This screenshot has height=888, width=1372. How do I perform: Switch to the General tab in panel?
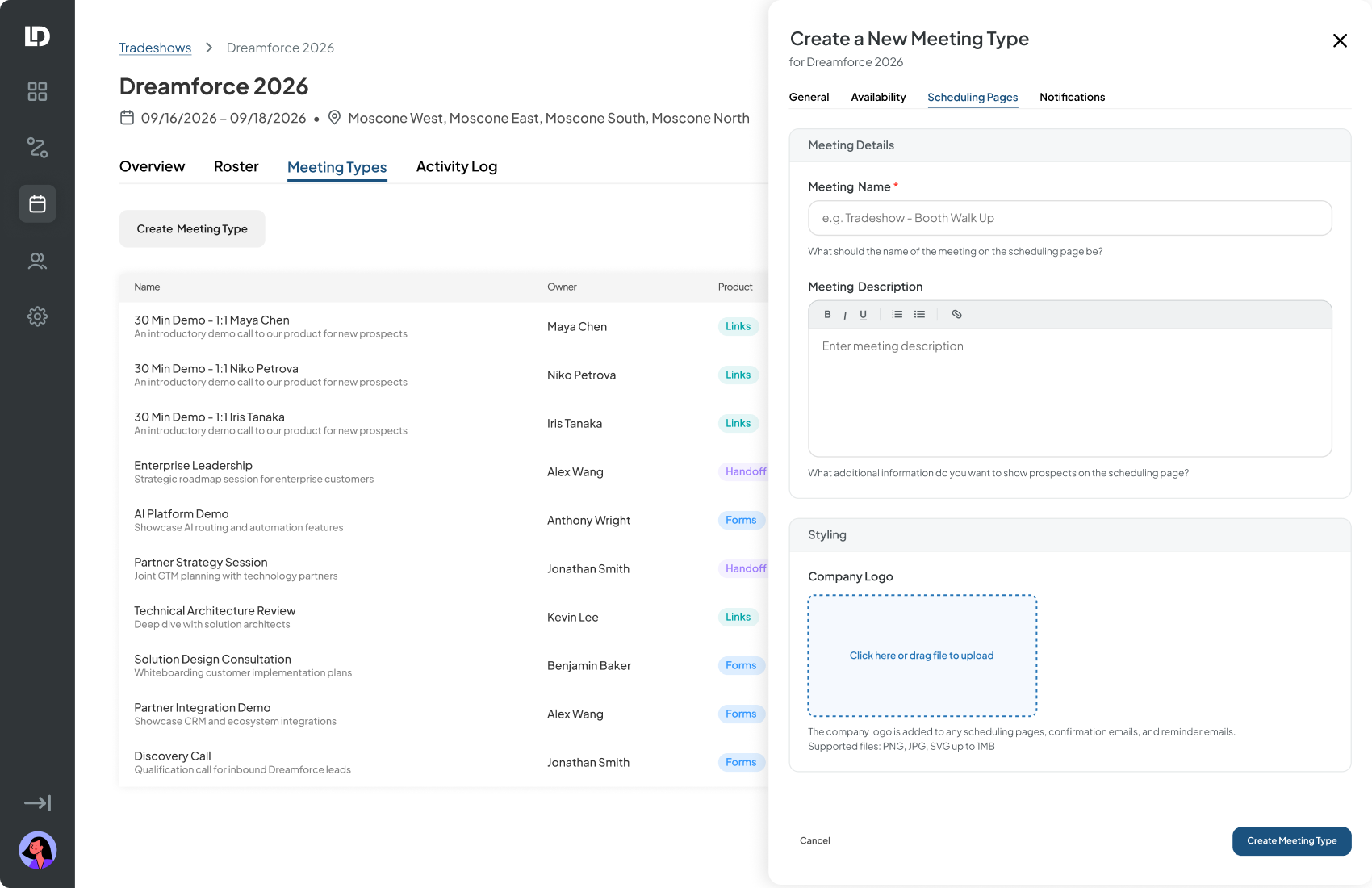pyautogui.click(x=809, y=97)
